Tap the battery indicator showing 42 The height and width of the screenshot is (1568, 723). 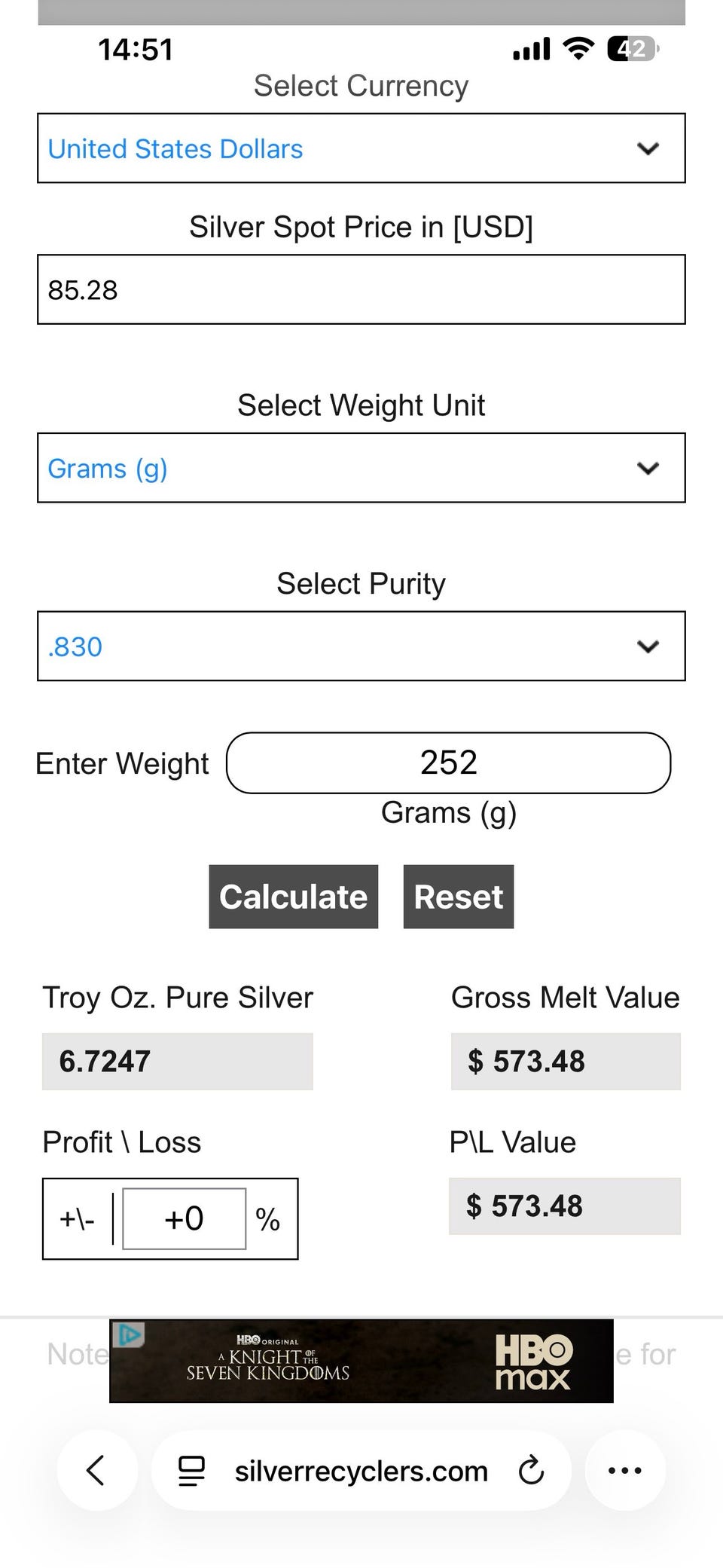(x=633, y=49)
